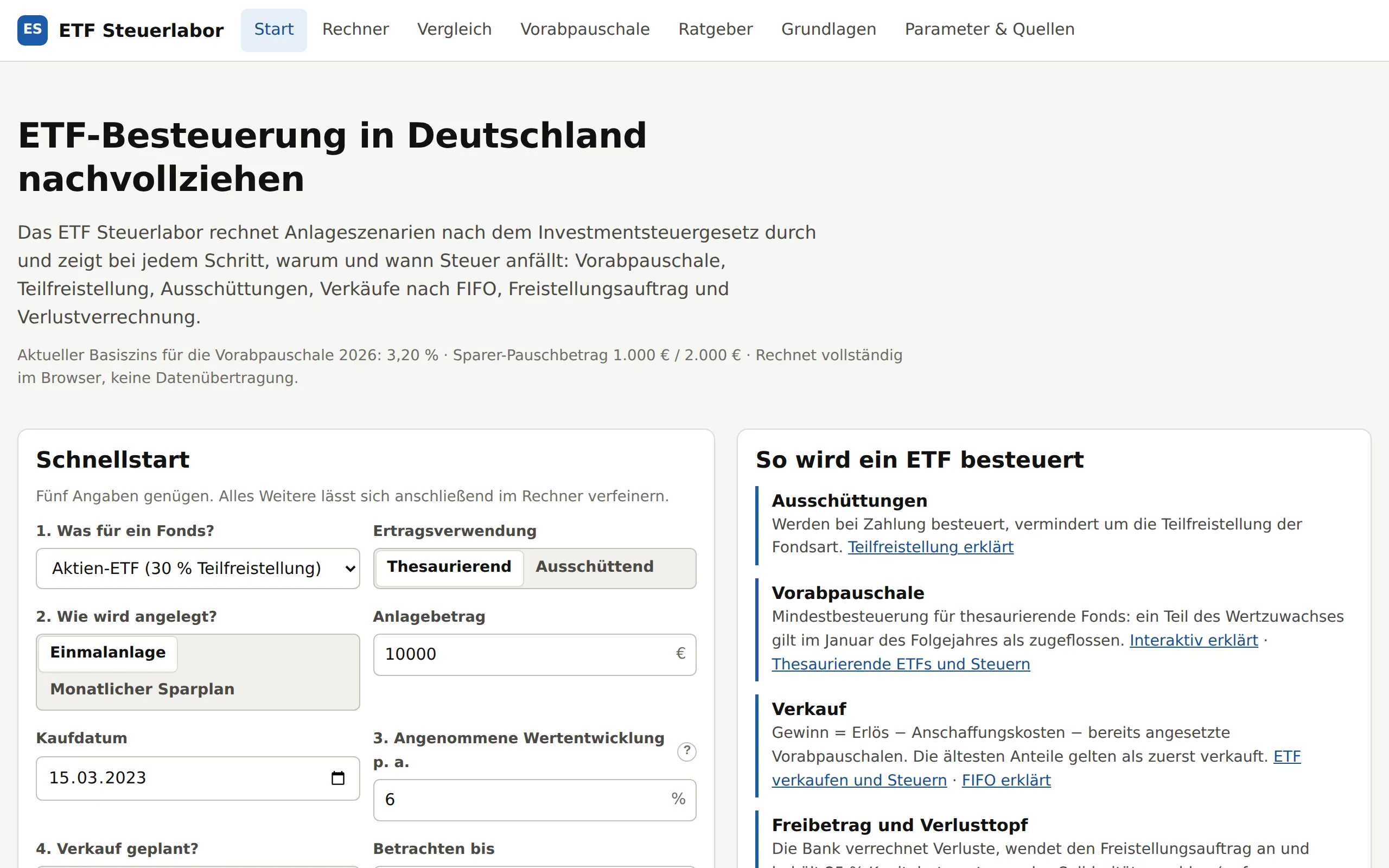
Task: Focus the Anlagebetrag input field
Action: click(x=534, y=654)
